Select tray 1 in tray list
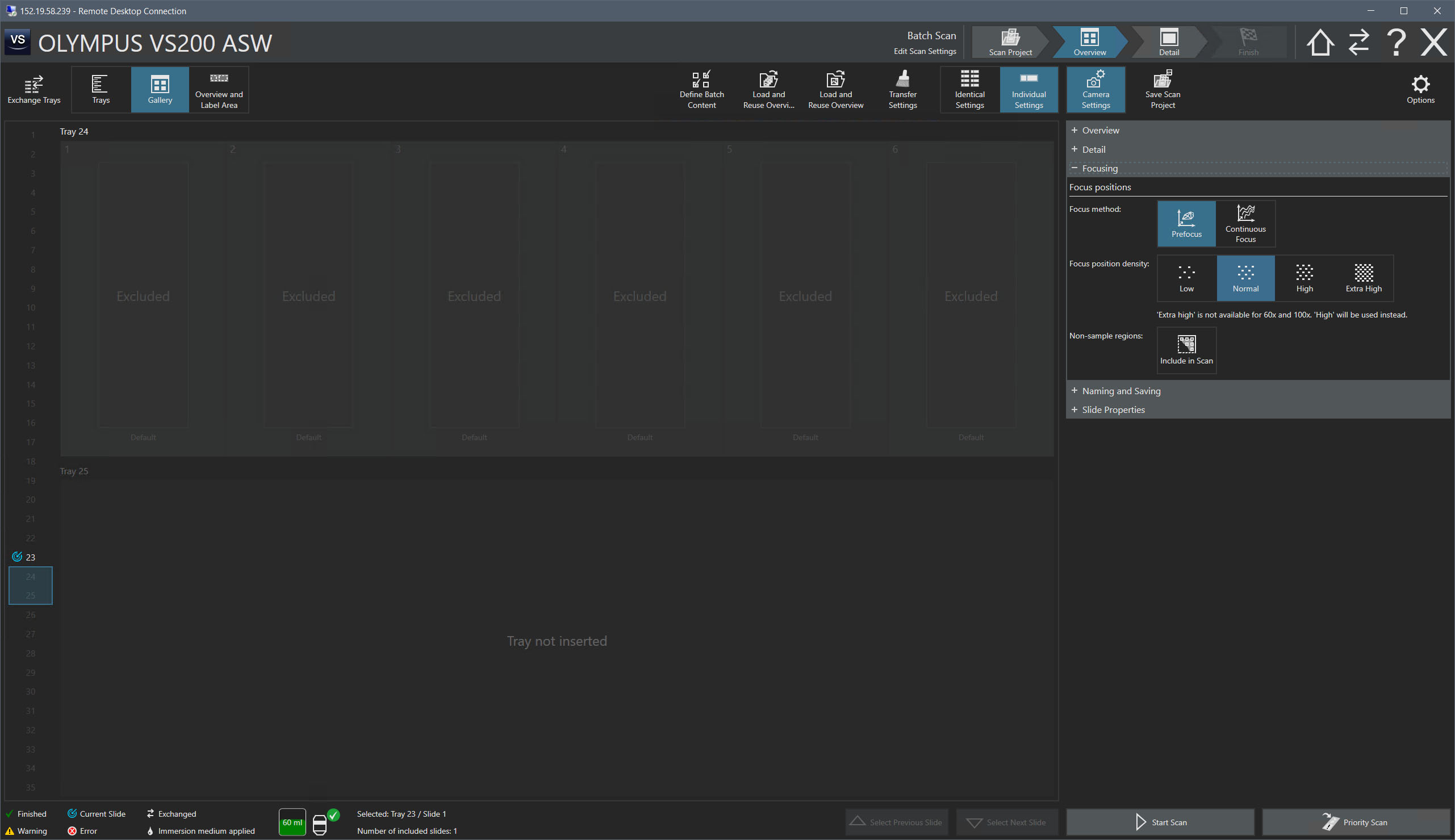Viewport: 1455px width, 840px height. point(33,135)
